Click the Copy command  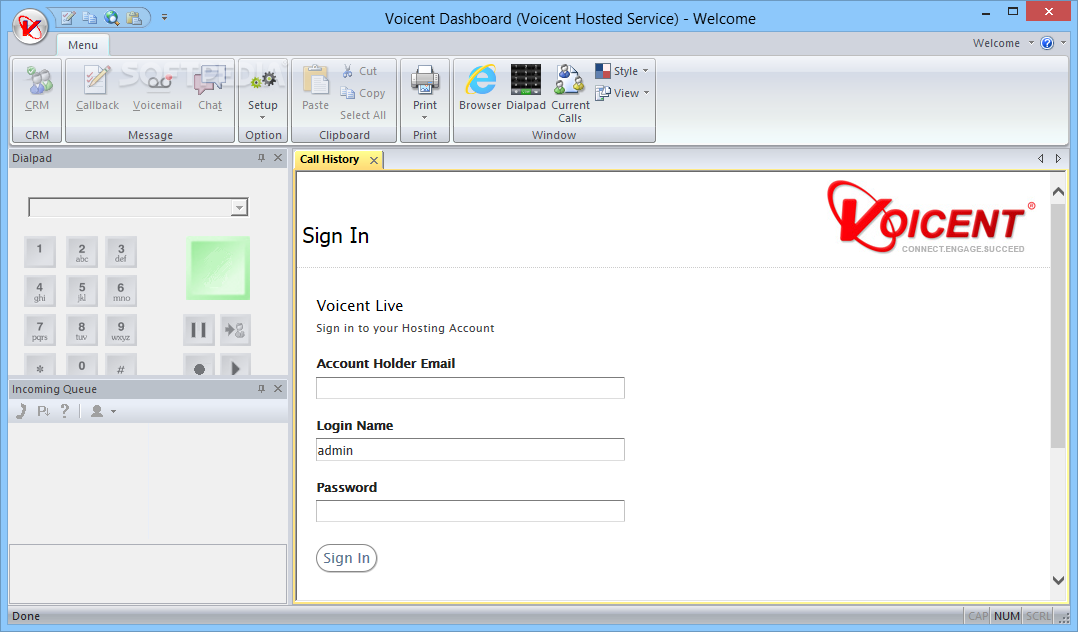point(363,93)
